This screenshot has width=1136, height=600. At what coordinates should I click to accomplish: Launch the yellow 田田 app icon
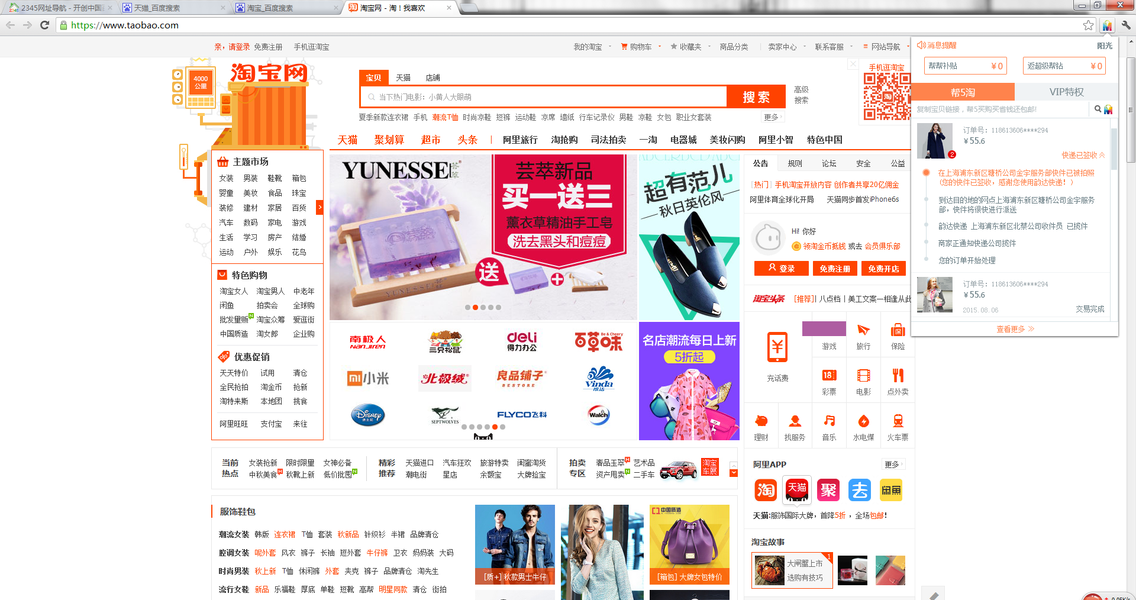890,490
